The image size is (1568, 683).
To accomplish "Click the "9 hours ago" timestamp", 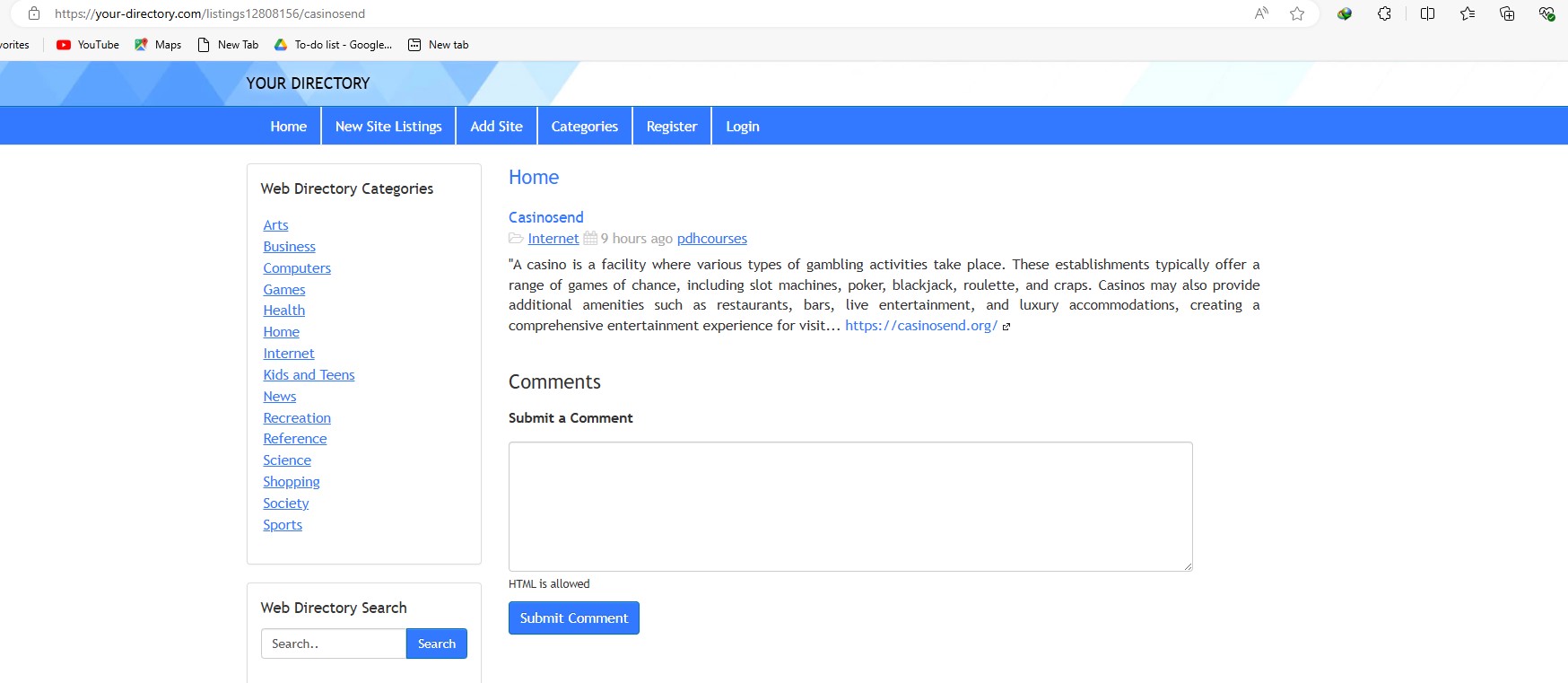I will point(637,239).
